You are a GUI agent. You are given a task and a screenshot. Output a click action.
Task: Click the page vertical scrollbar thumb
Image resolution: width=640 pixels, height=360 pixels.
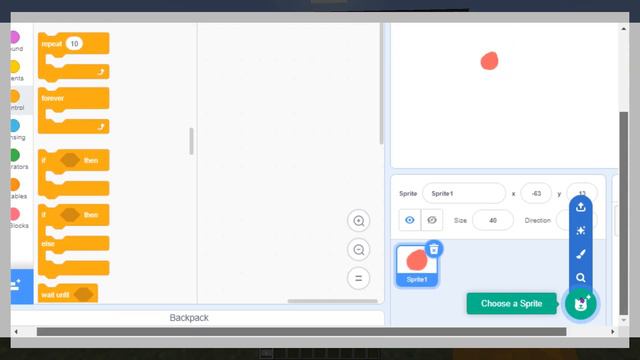pyautogui.click(x=624, y=213)
